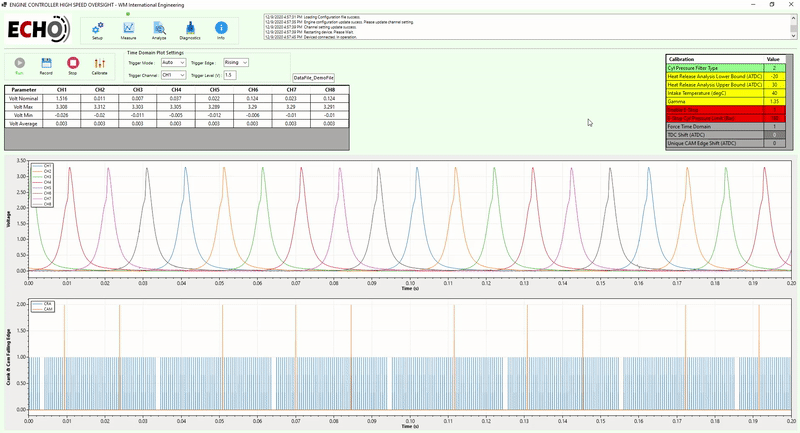The width and height of the screenshot is (800, 433).
Task: Click the Calibration column header
Action: (x=715, y=59)
